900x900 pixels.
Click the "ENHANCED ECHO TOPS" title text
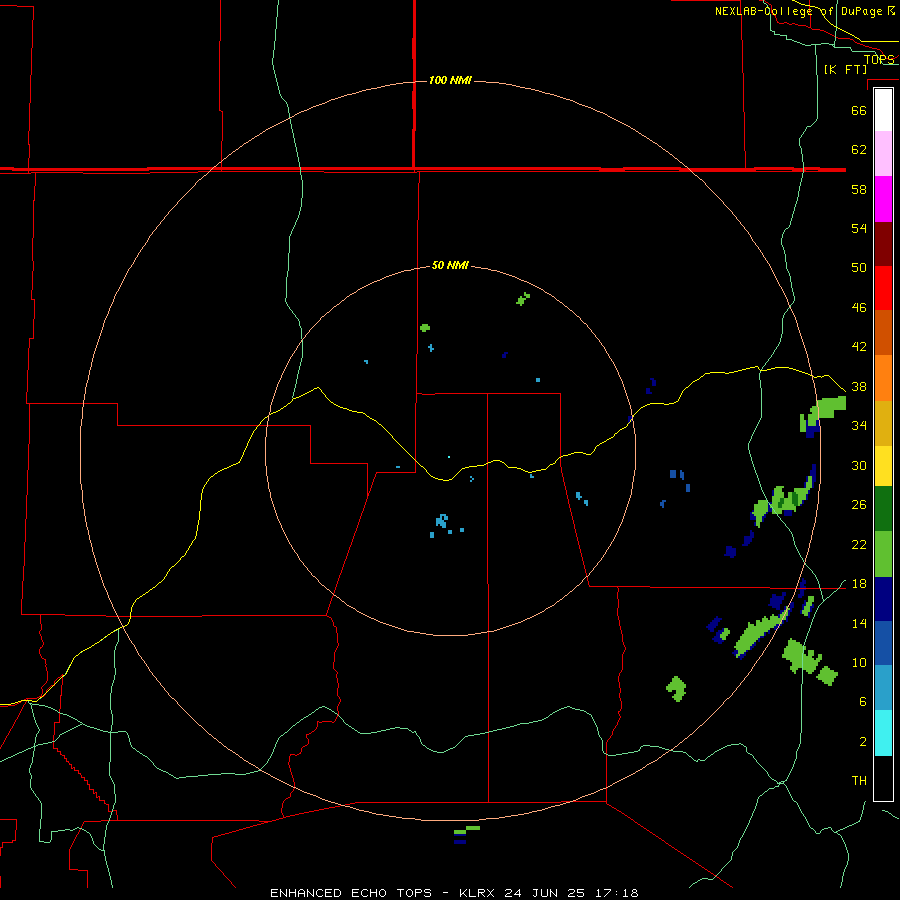click(x=351, y=893)
